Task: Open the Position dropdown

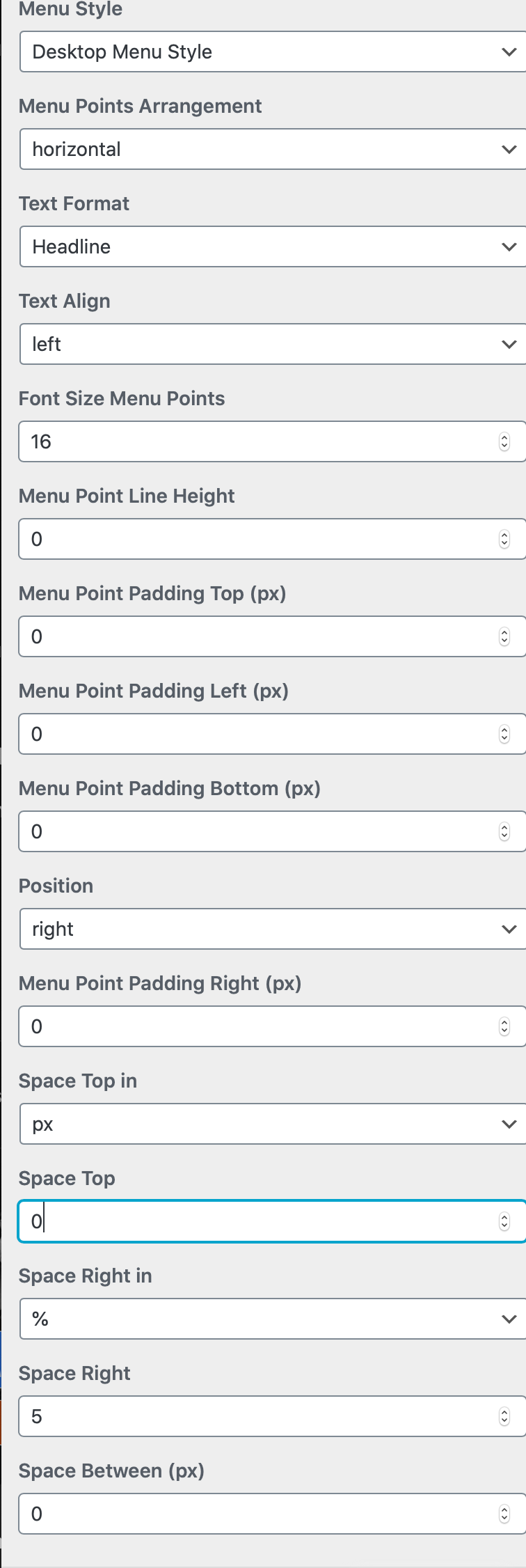Action: pos(271,929)
